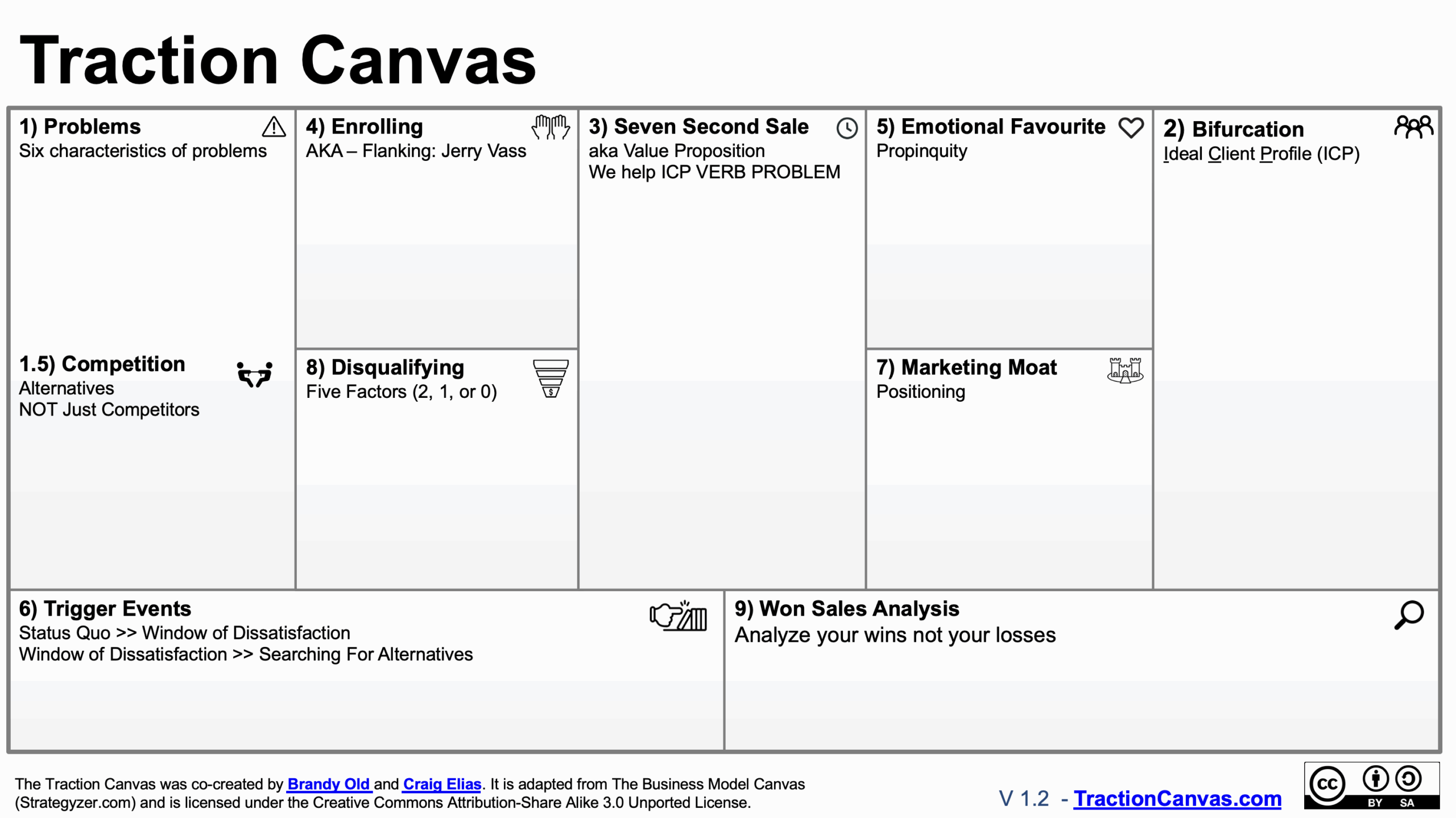Select the 1) Problems heading
Image resolution: width=1456 pixels, height=818 pixels.
[x=80, y=126]
